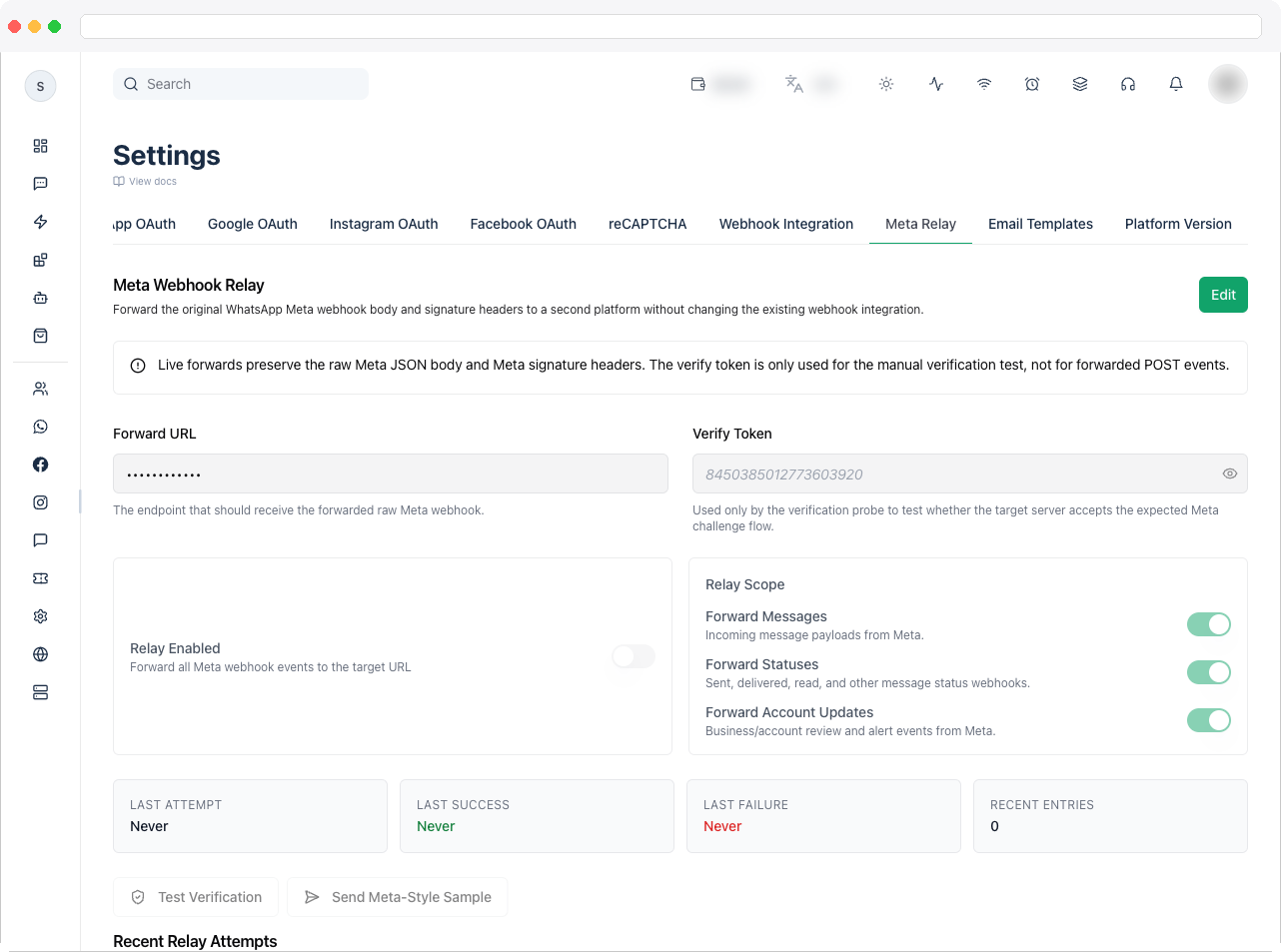The image size is (1281, 952).
Task: Click the 'Meta Webhook Relay' heading
Action: click(189, 285)
